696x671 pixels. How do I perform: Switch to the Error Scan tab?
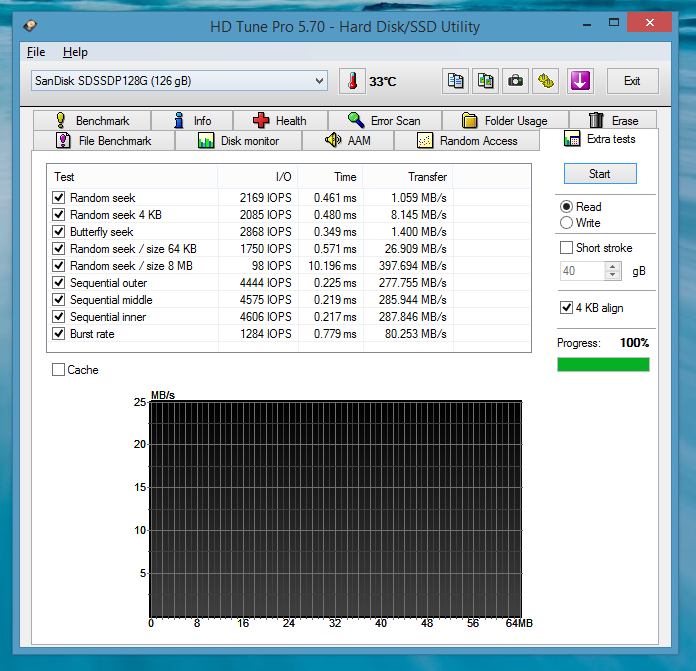[x=385, y=120]
